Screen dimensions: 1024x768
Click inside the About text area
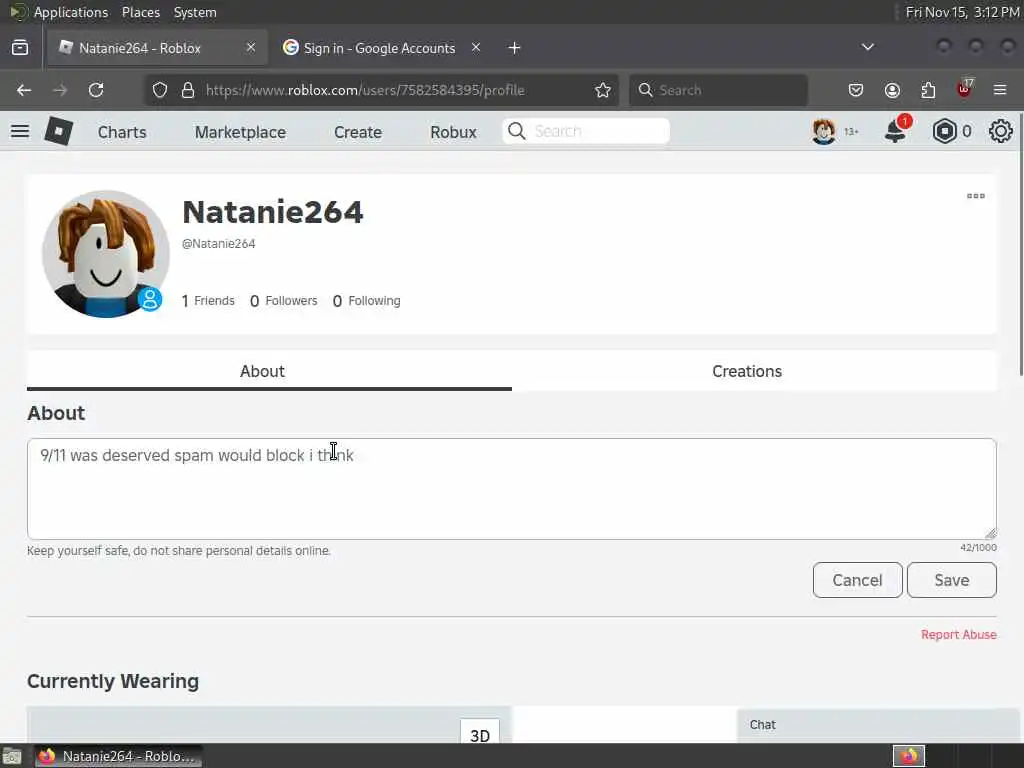(x=511, y=488)
